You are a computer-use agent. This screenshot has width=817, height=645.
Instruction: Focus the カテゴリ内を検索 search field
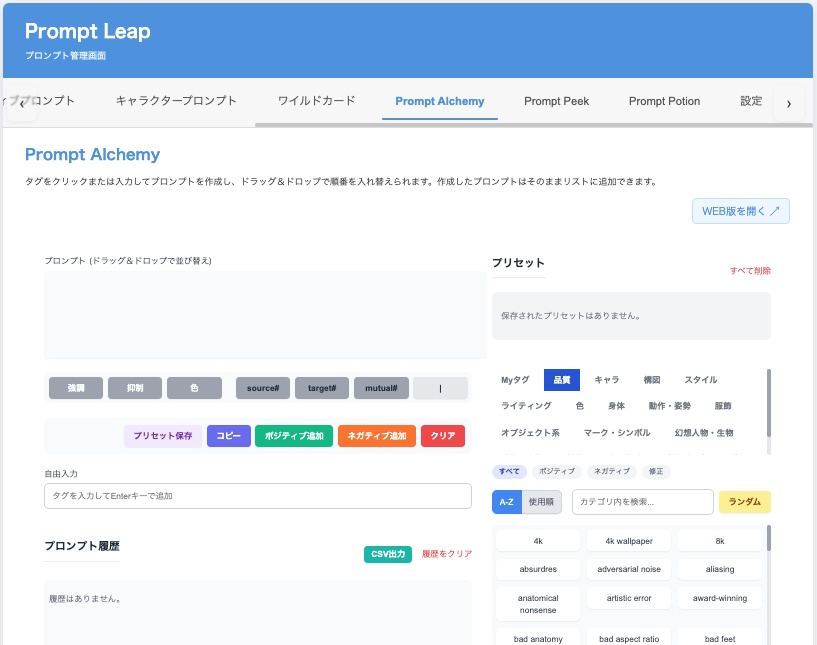642,502
